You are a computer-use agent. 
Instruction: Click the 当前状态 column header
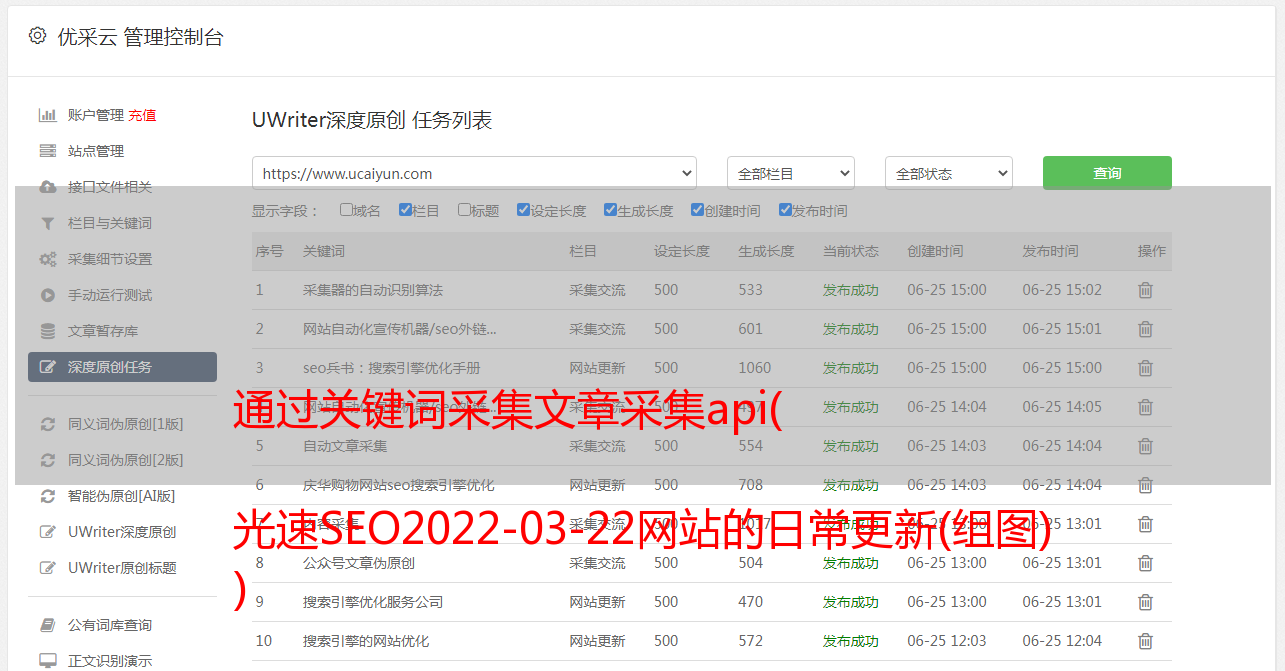tap(851, 251)
